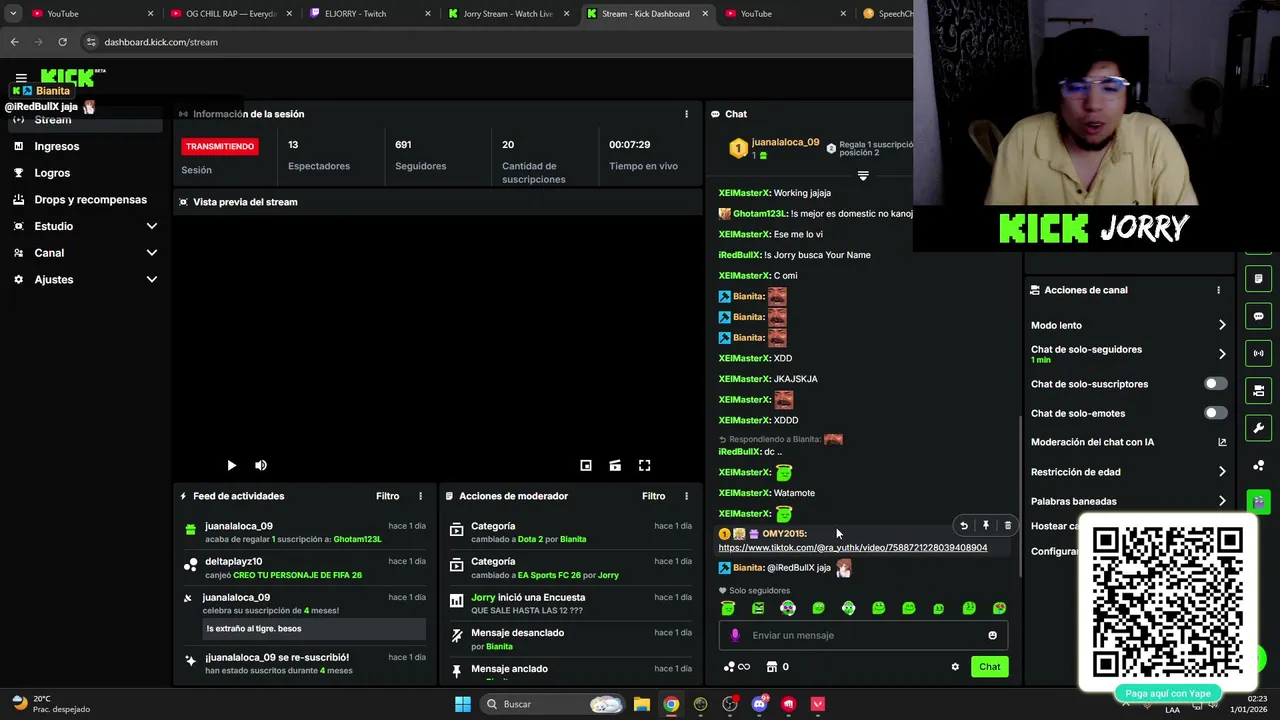Open the weather widget showing 20°C
The width and height of the screenshot is (1280, 720).
click(x=52, y=704)
